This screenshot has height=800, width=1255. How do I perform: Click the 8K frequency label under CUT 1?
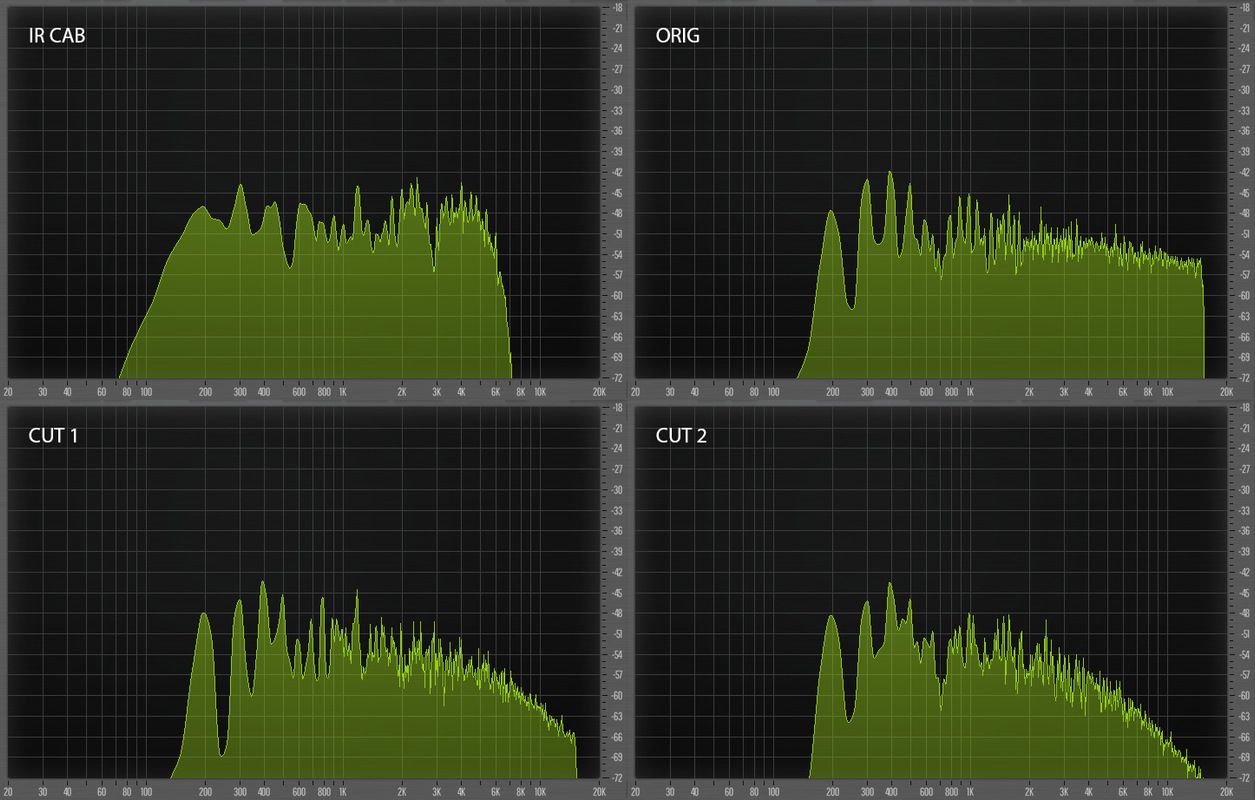coord(520,792)
